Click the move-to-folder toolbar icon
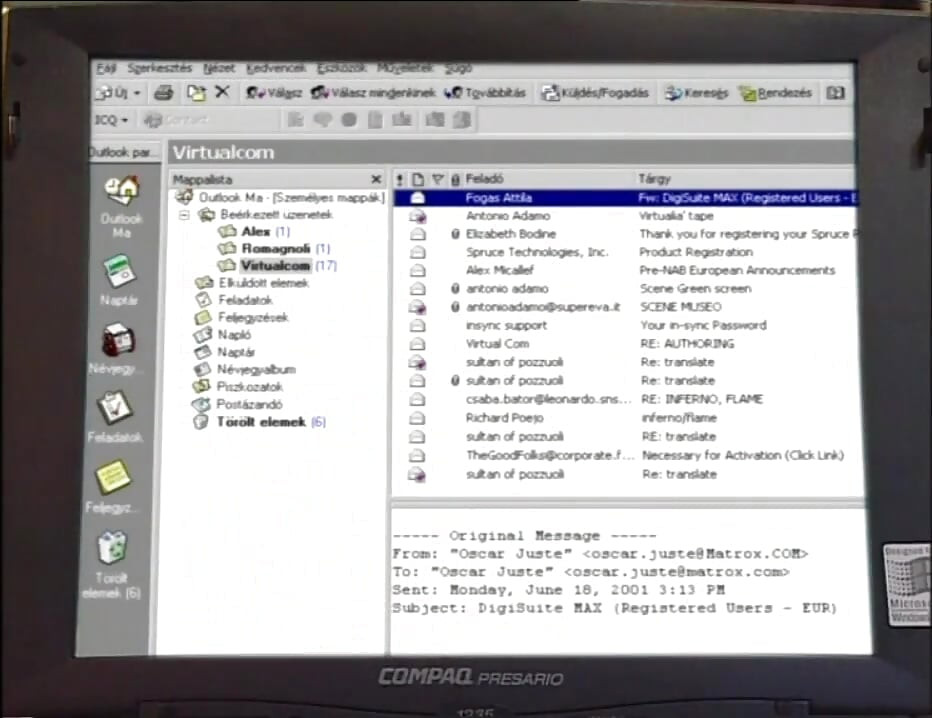 pyautogui.click(x=196, y=93)
